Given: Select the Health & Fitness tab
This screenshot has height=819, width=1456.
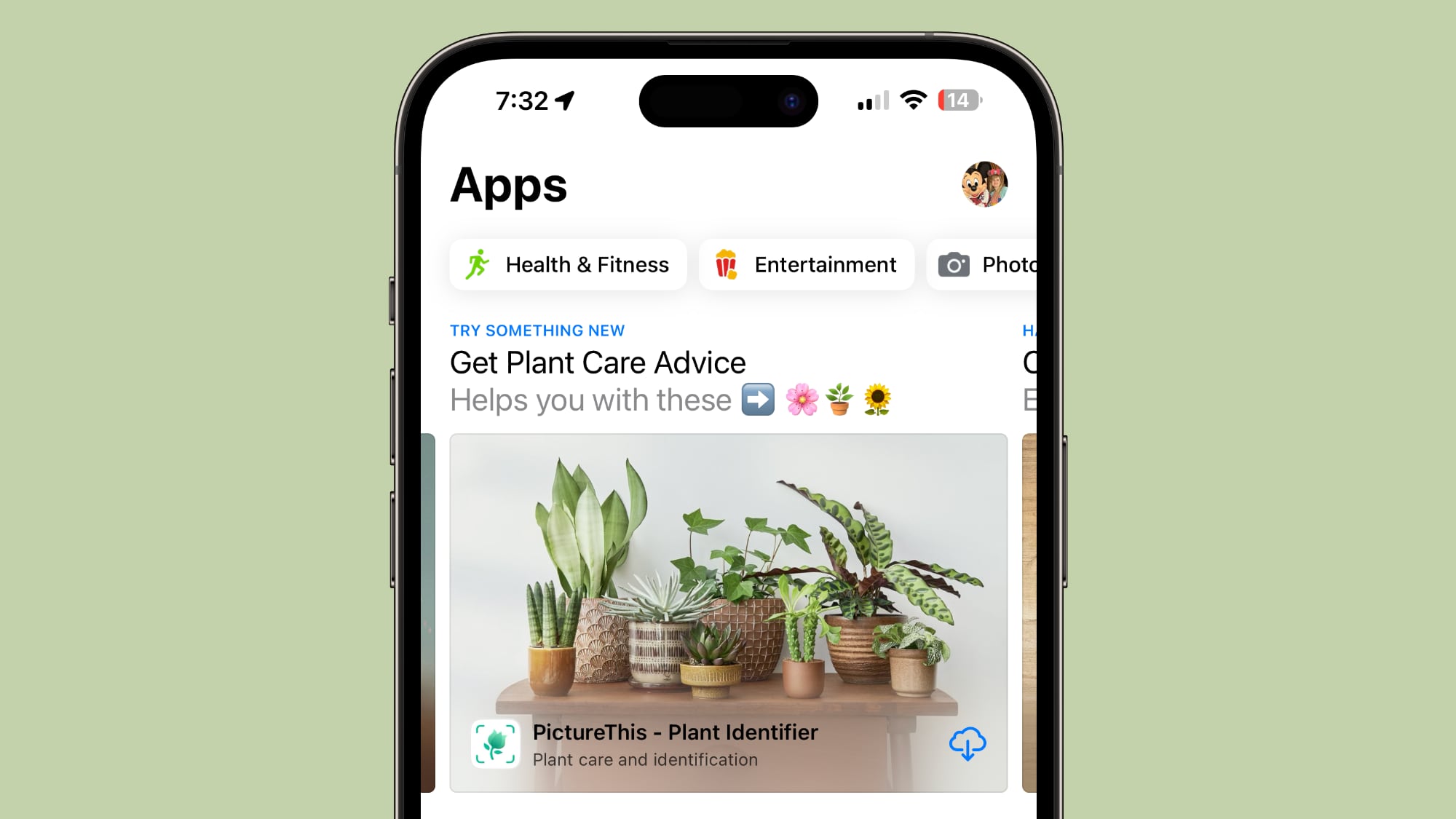Looking at the screenshot, I should point(567,264).
